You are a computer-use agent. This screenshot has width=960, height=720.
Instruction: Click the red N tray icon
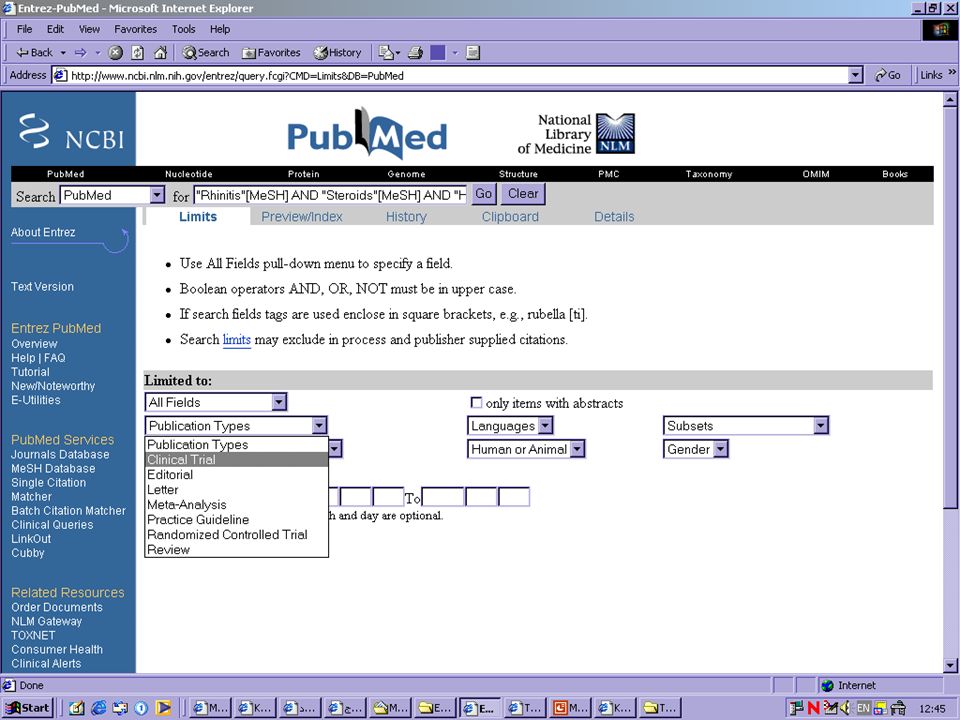(x=813, y=708)
